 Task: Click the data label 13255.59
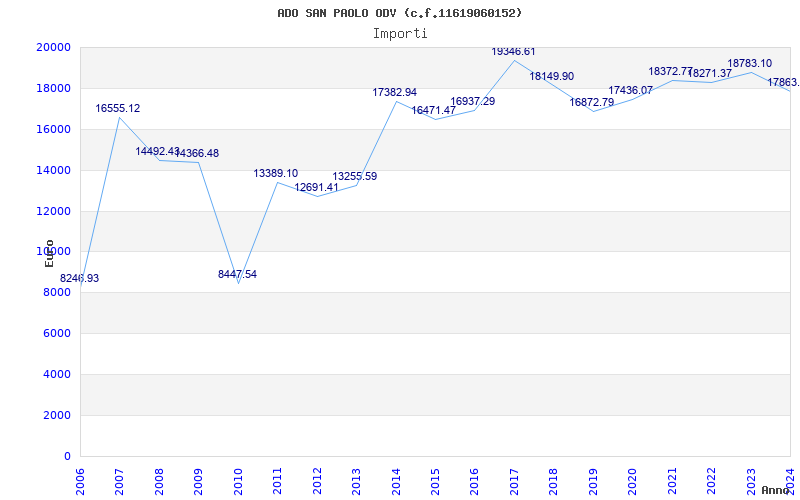coord(355,177)
